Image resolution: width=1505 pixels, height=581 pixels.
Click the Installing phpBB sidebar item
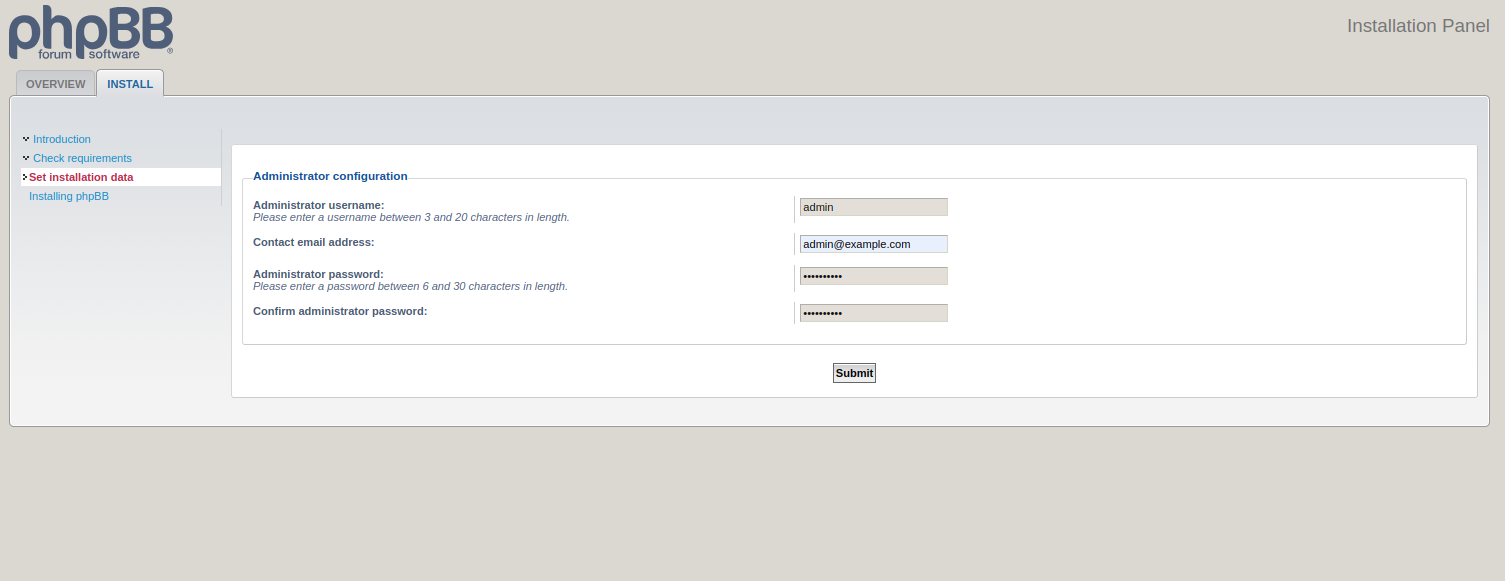point(69,196)
